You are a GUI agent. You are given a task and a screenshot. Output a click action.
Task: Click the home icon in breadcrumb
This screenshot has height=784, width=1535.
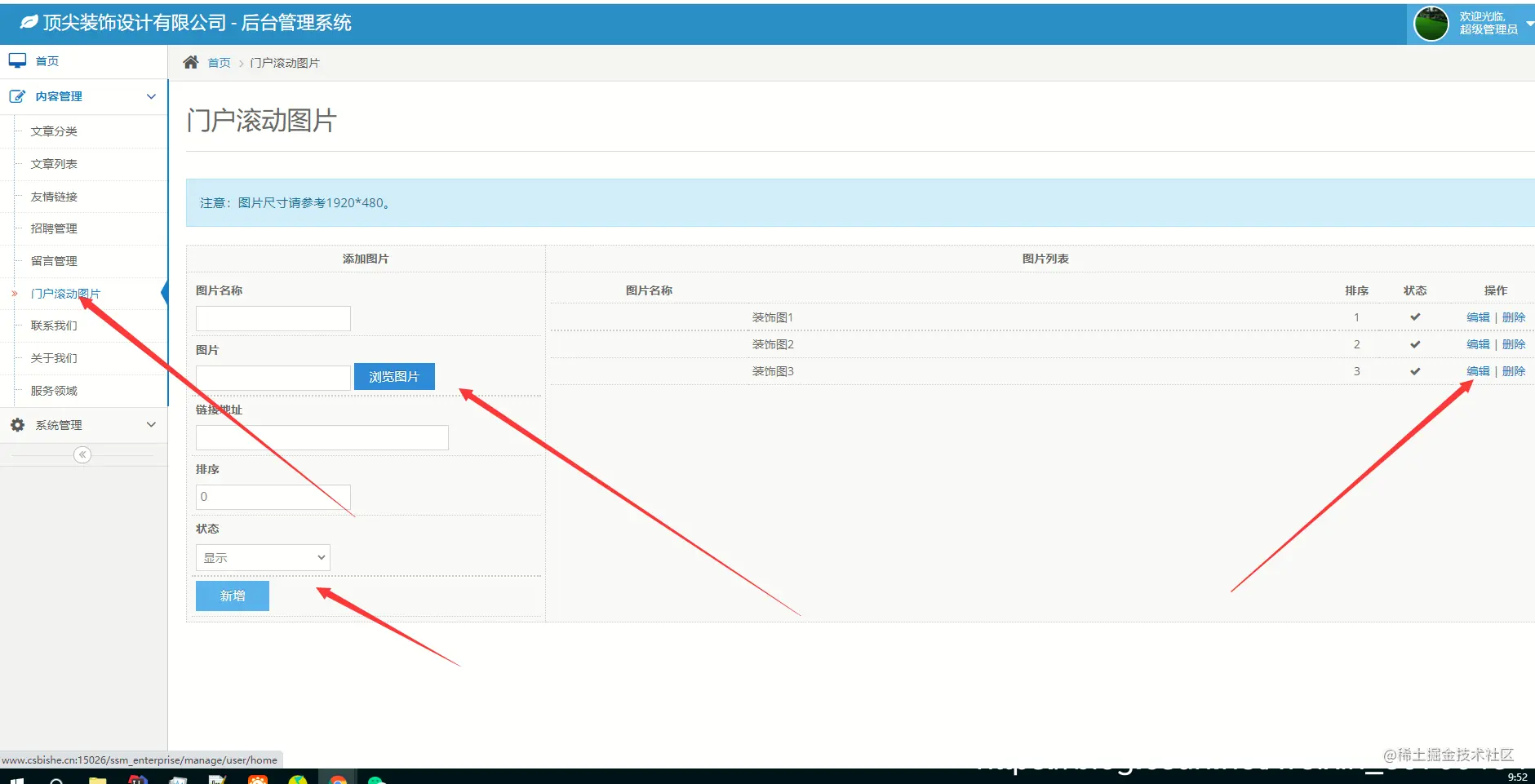coord(191,62)
